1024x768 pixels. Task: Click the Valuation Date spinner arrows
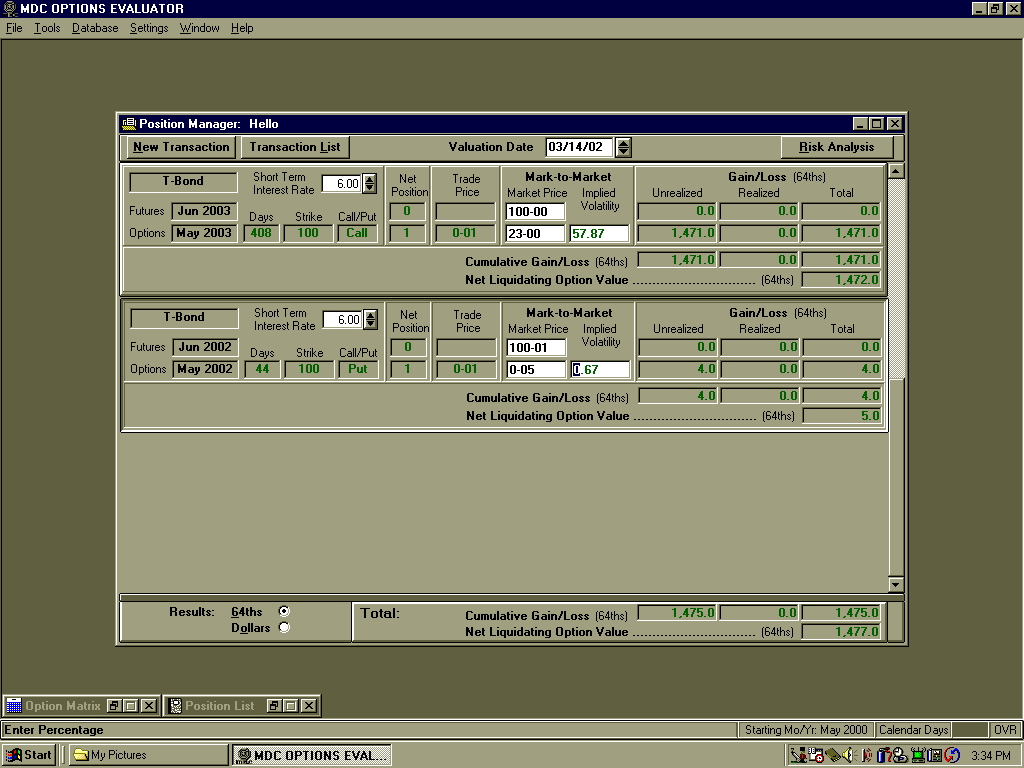coord(623,147)
